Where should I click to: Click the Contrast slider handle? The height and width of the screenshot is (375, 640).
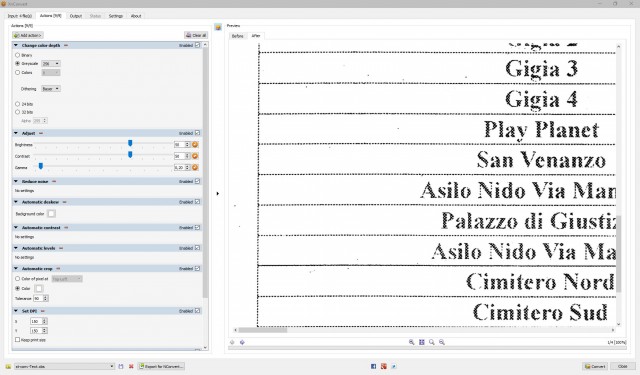(130, 155)
